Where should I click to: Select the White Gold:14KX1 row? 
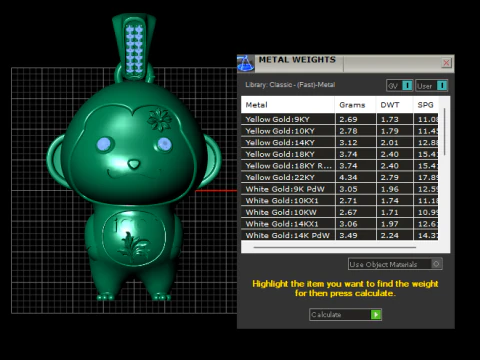pos(340,224)
